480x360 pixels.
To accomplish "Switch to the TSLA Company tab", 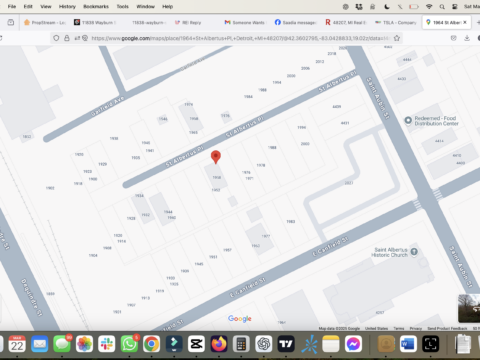I will (x=396, y=22).
